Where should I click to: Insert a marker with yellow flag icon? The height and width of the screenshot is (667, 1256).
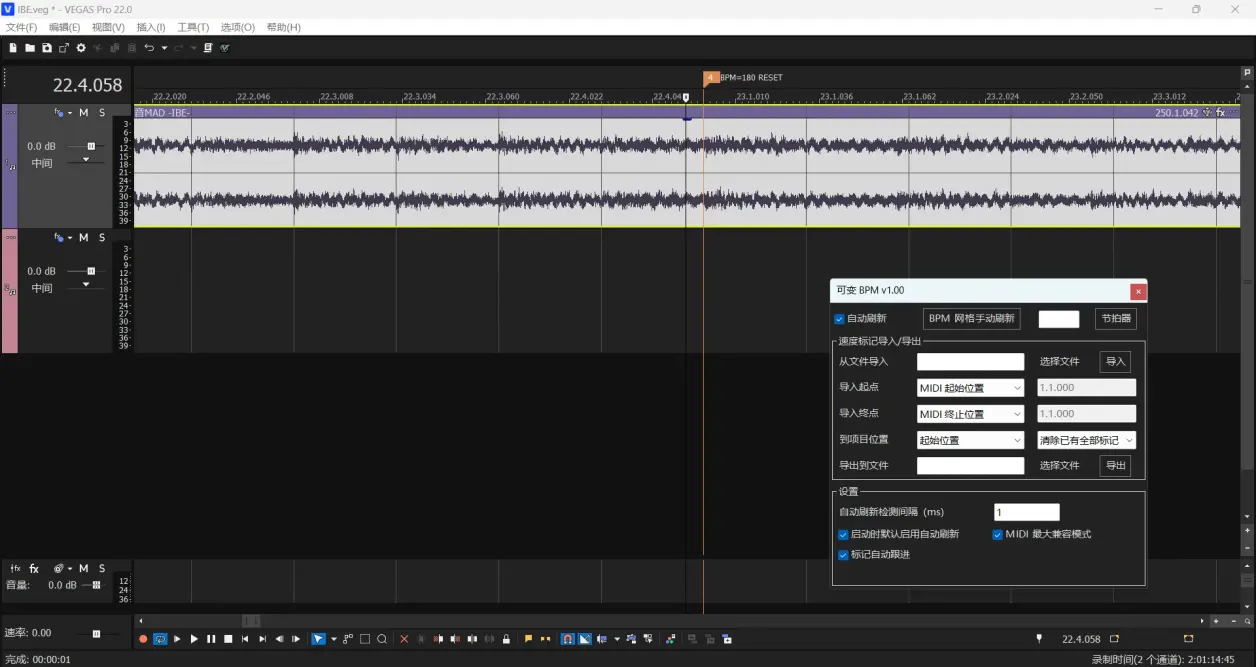tap(529, 639)
